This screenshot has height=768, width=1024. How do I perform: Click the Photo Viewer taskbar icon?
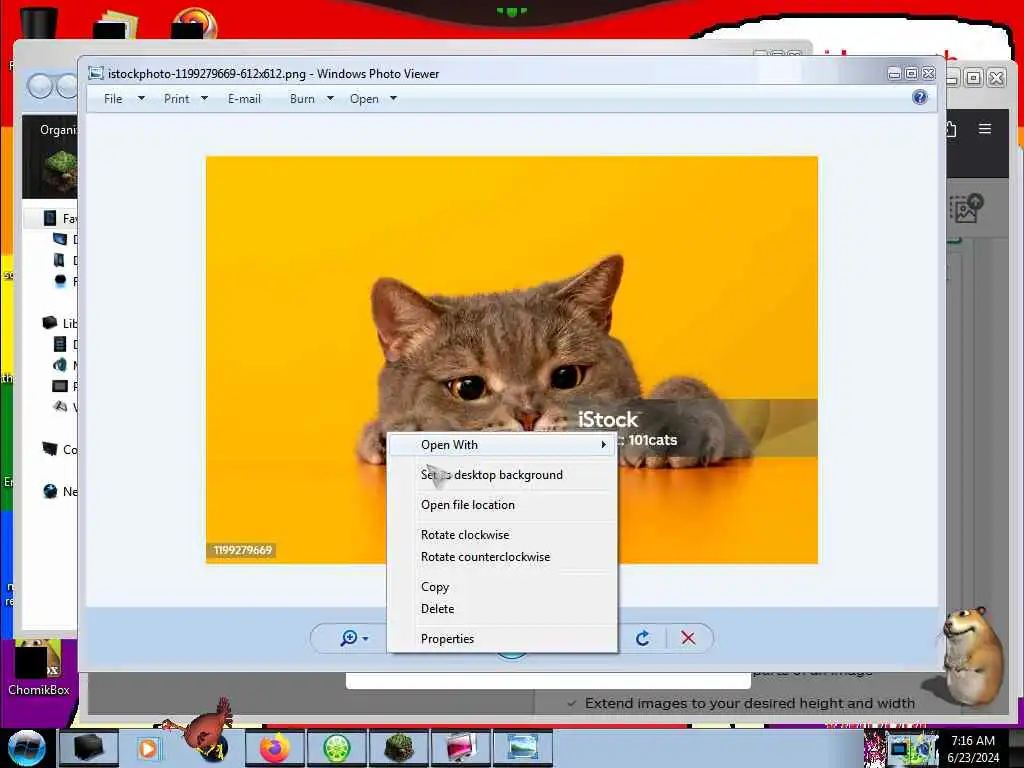click(x=523, y=748)
